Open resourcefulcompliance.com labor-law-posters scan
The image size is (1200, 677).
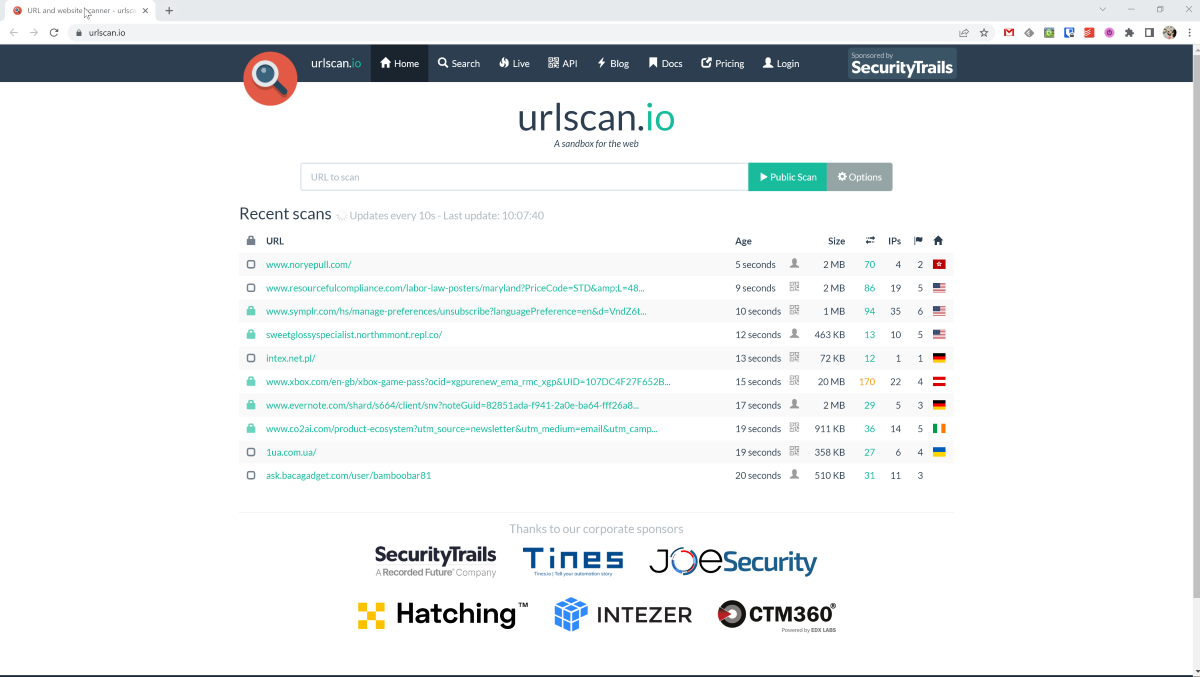[455, 288]
